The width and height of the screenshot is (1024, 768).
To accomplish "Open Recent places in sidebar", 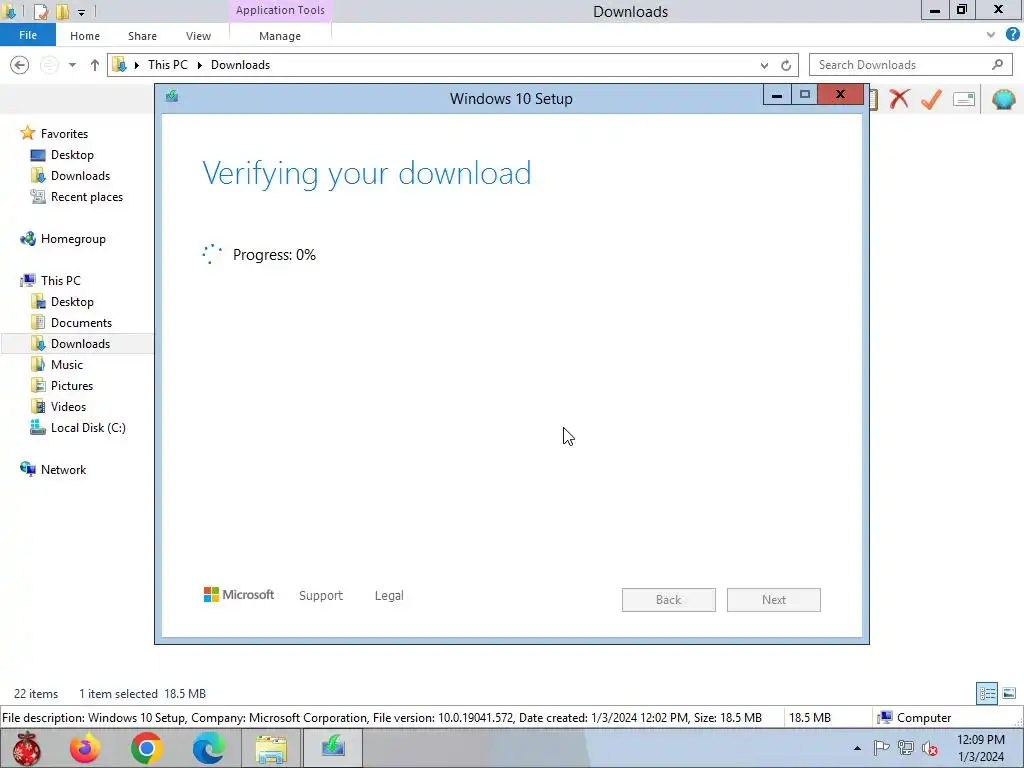I will pyautogui.click(x=87, y=197).
